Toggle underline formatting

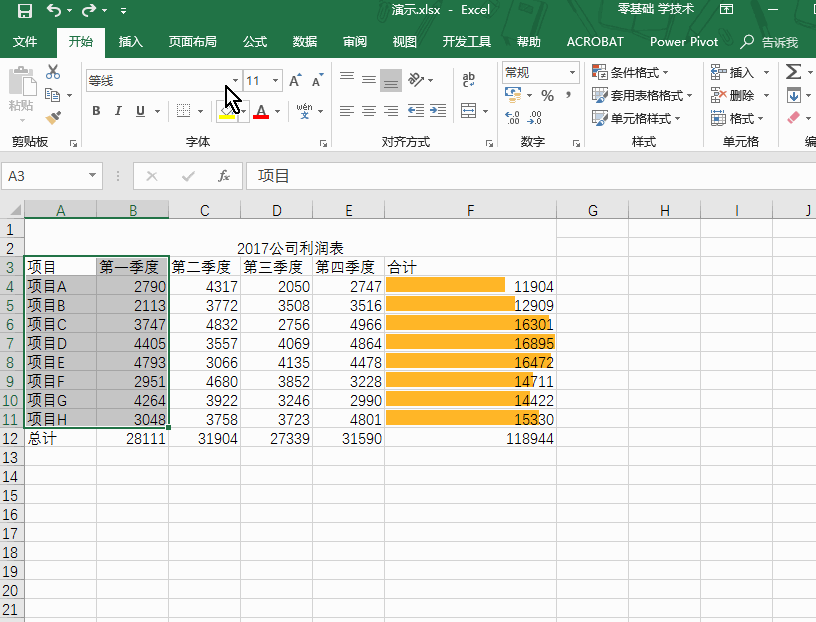coord(140,111)
